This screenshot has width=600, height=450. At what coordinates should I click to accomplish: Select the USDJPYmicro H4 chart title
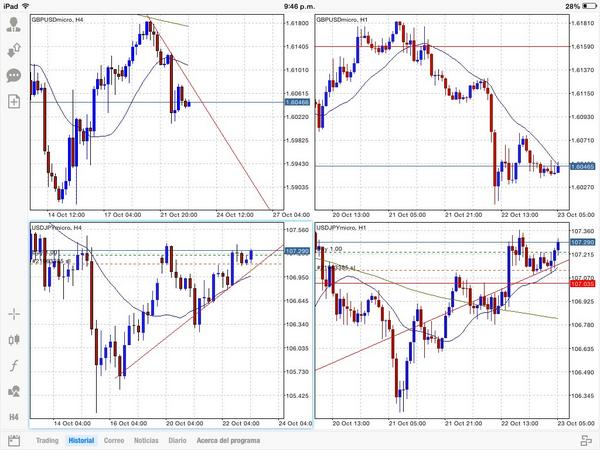pos(57,228)
